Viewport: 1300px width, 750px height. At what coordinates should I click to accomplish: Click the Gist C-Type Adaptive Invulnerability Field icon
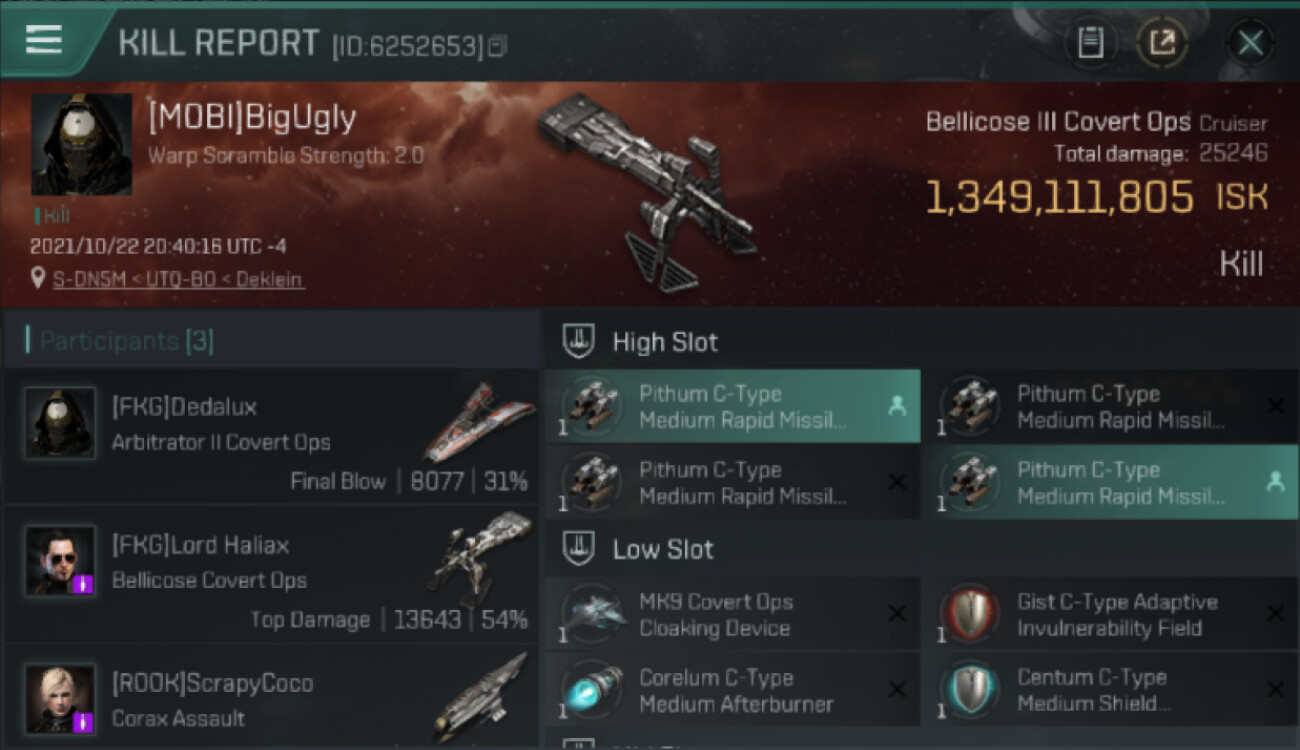[970, 614]
